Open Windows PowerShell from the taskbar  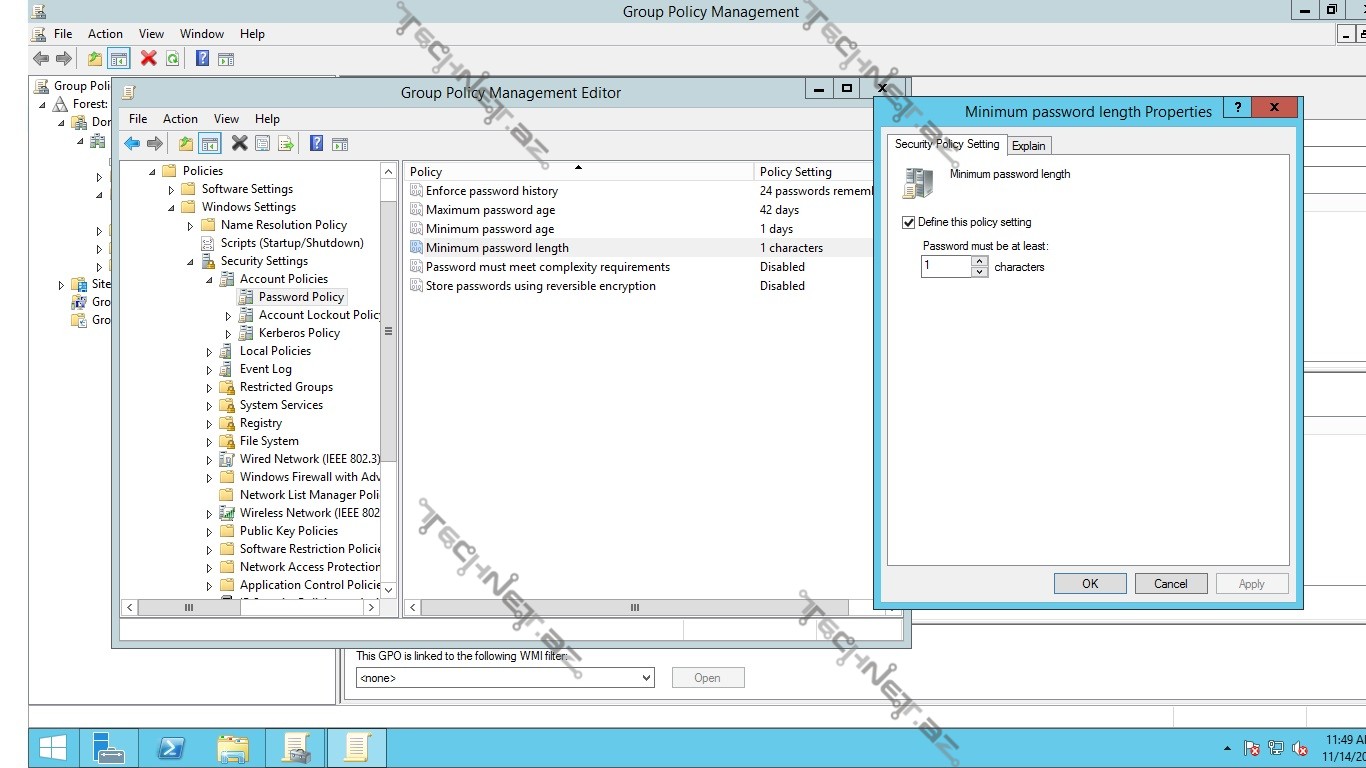pyautogui.click(x=171, y=748)
